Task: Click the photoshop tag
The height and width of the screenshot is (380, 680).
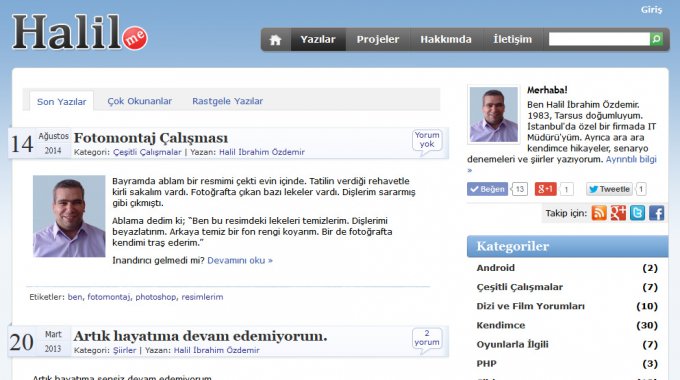Action: (156, 297)
